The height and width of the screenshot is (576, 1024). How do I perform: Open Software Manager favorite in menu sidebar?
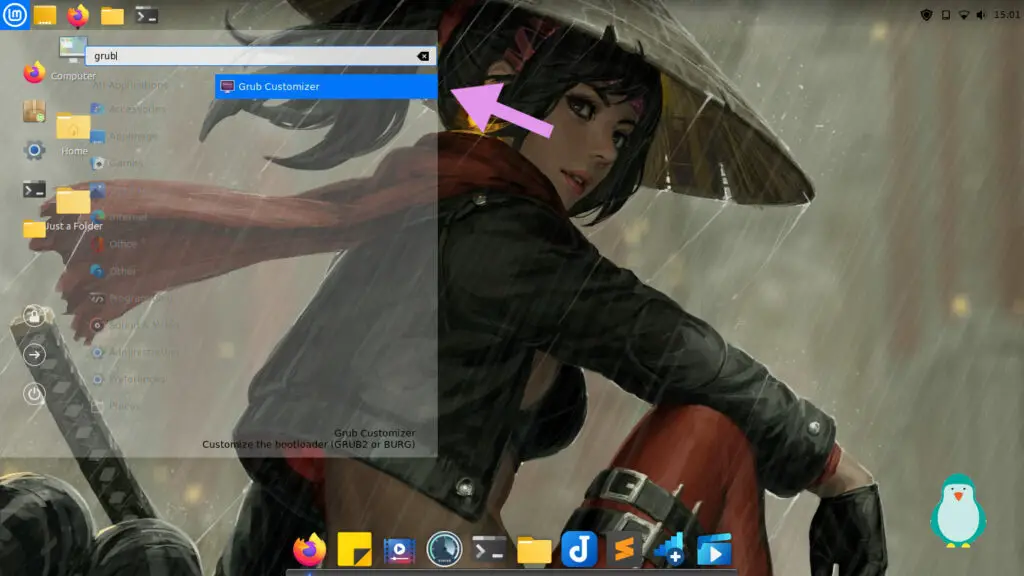[34, 112]
